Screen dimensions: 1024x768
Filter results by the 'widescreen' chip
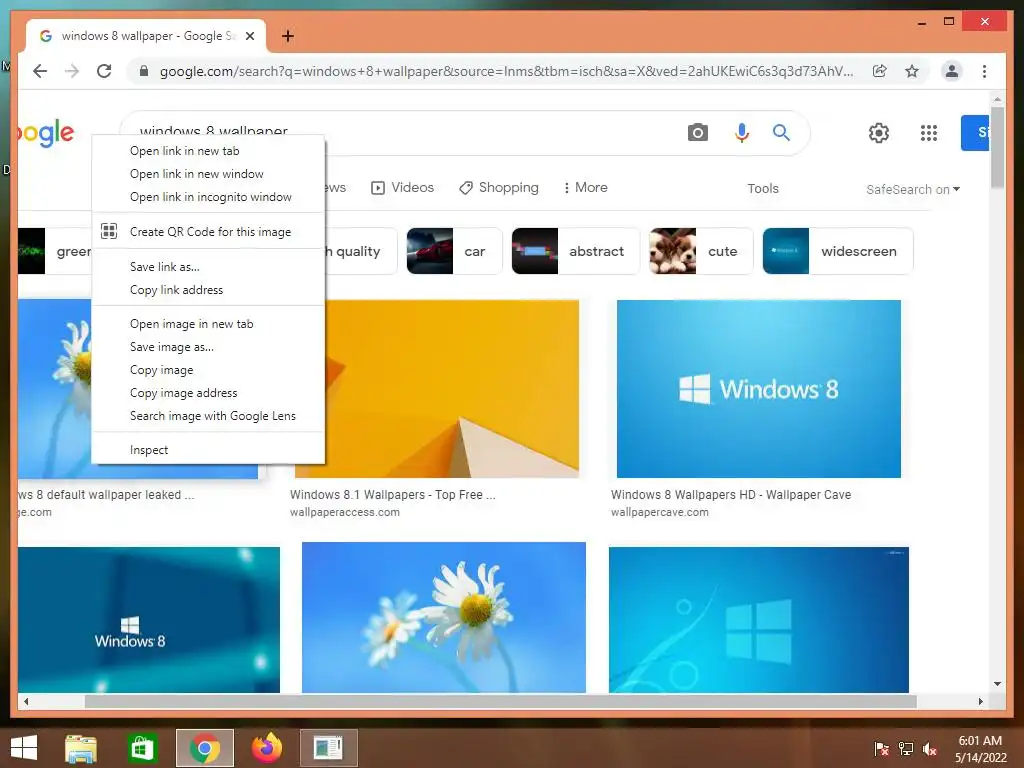(x=837, y=251)
